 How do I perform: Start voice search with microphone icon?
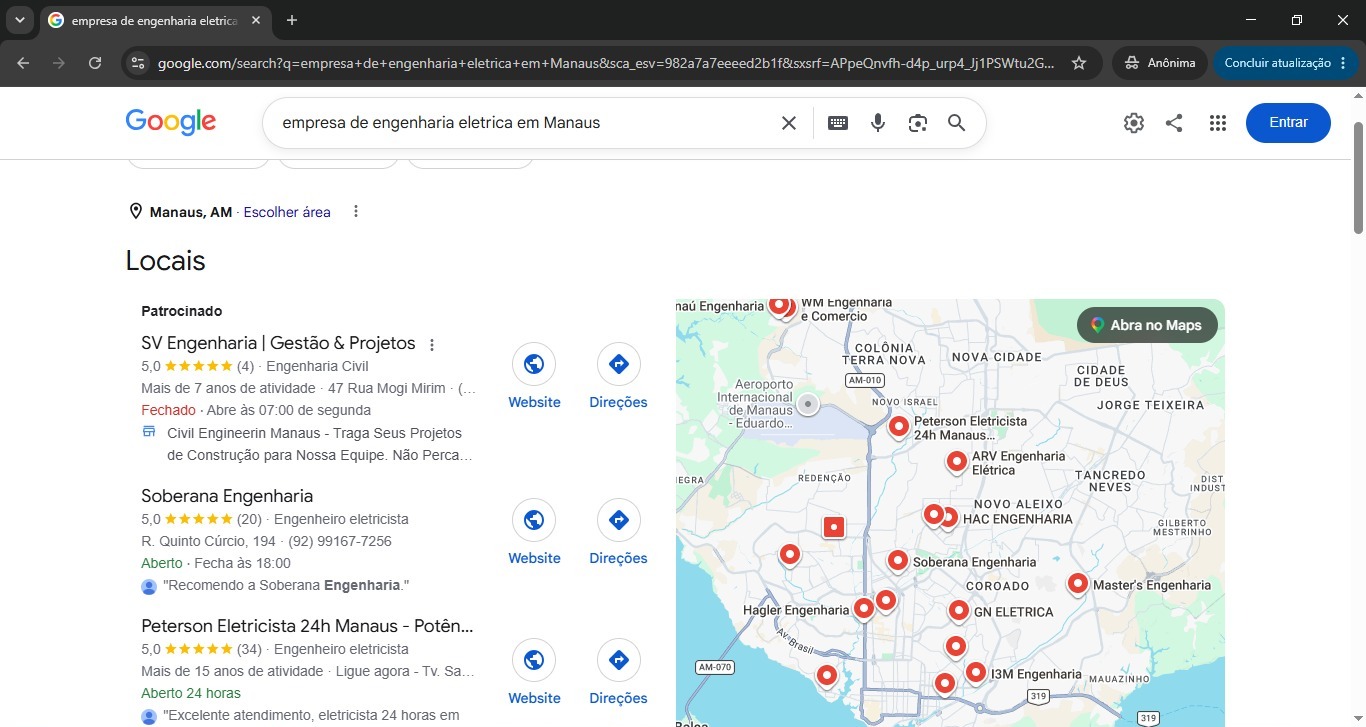878,123
